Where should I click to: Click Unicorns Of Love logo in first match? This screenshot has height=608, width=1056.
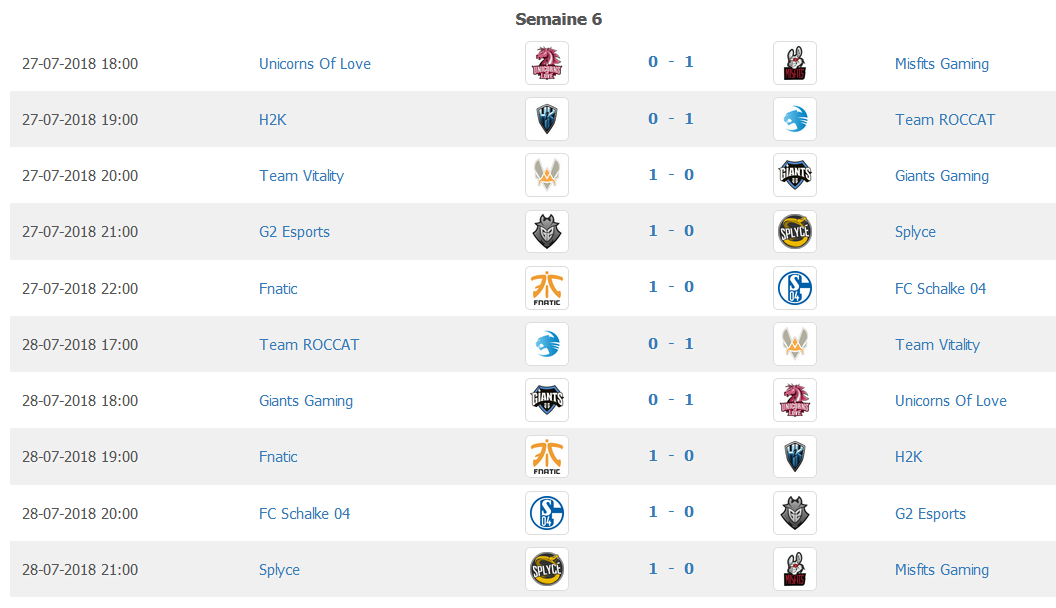[x=547, y=63]
